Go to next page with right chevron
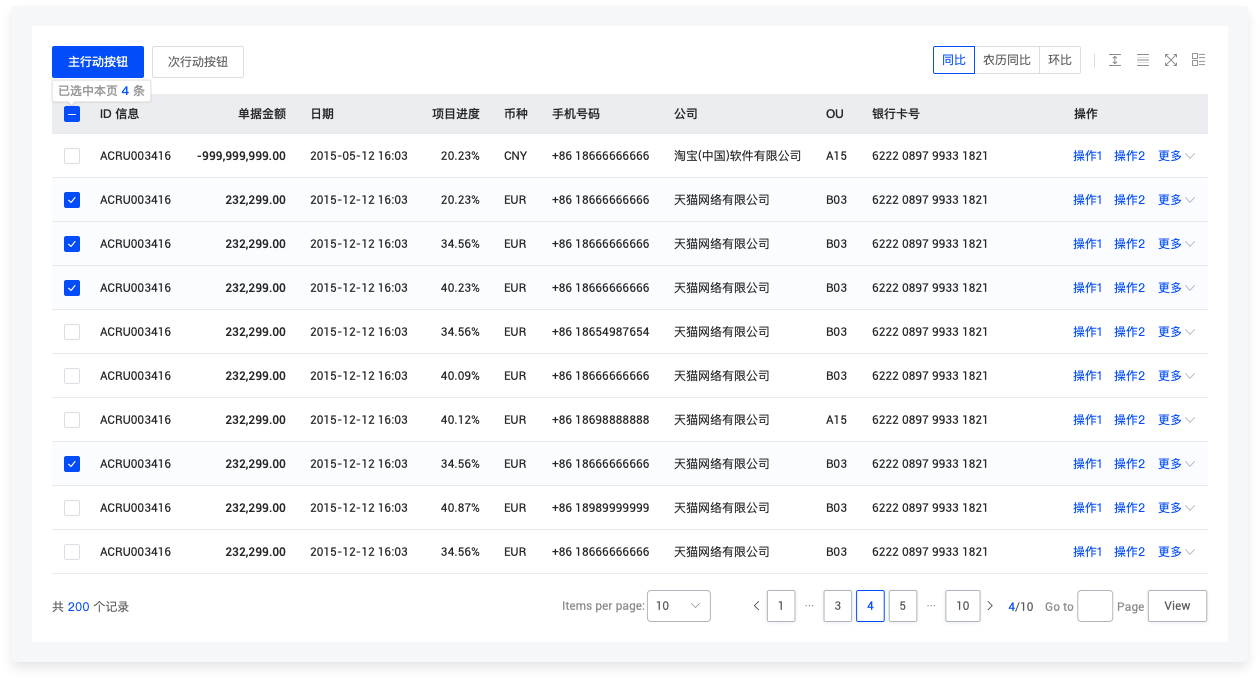This screenshot has width=1260, height=680. [990, 606]
